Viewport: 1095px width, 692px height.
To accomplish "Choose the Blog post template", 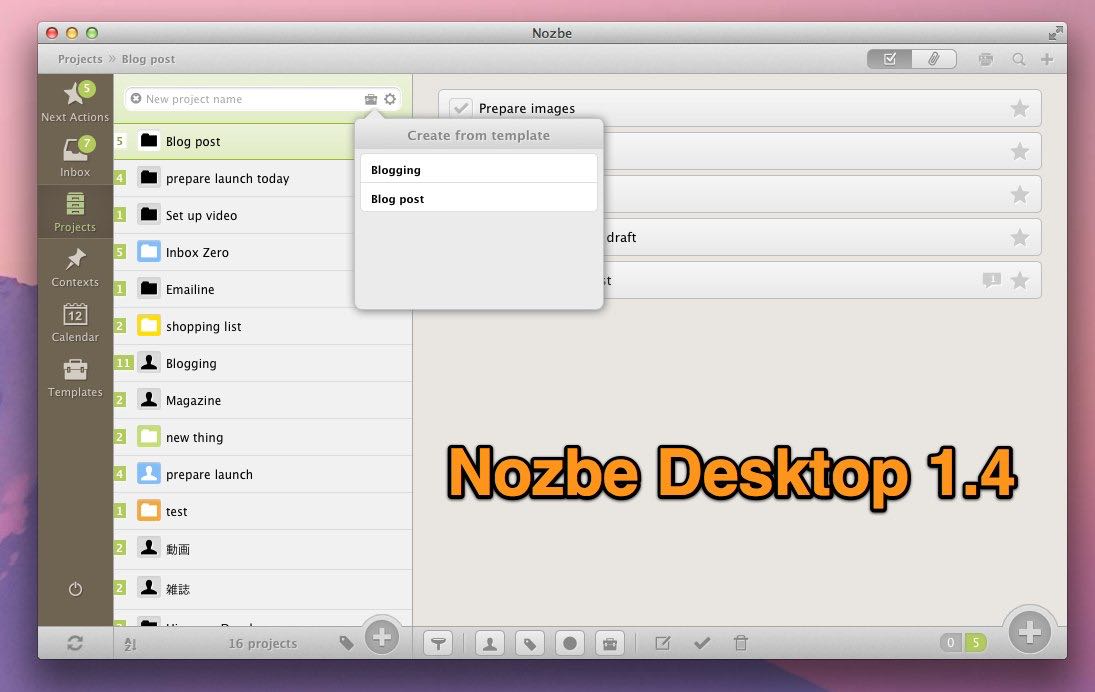I will [x=478, y=199].
